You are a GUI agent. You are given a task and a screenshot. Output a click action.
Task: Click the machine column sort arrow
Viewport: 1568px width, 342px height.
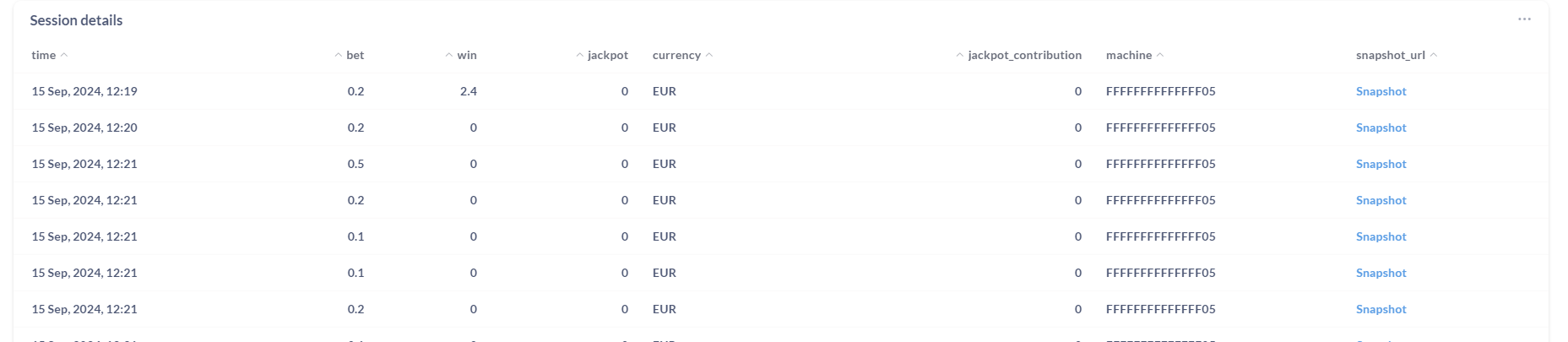(x=1160, y=56)
